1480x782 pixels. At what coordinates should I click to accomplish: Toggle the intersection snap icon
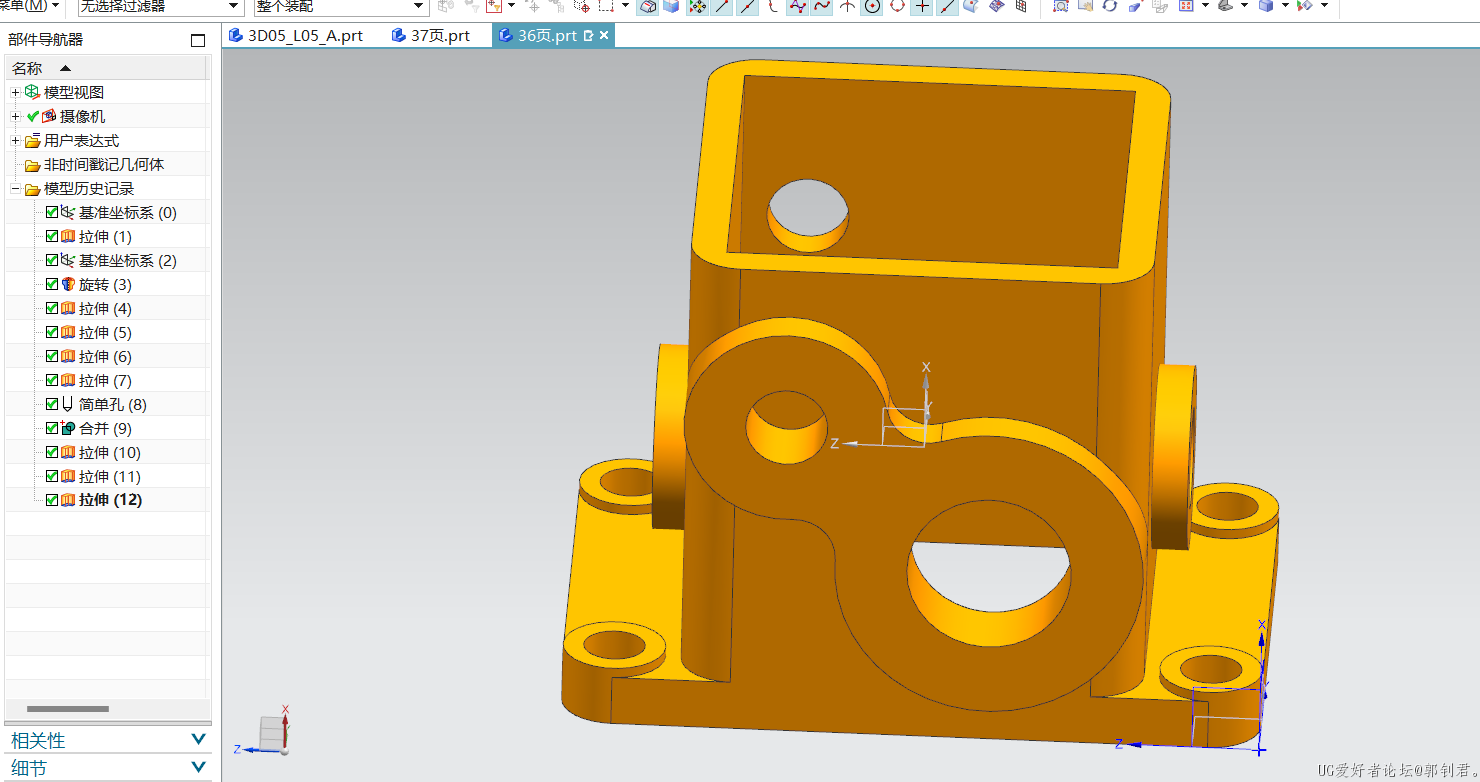pyautogui.click(x=847, y=5)
